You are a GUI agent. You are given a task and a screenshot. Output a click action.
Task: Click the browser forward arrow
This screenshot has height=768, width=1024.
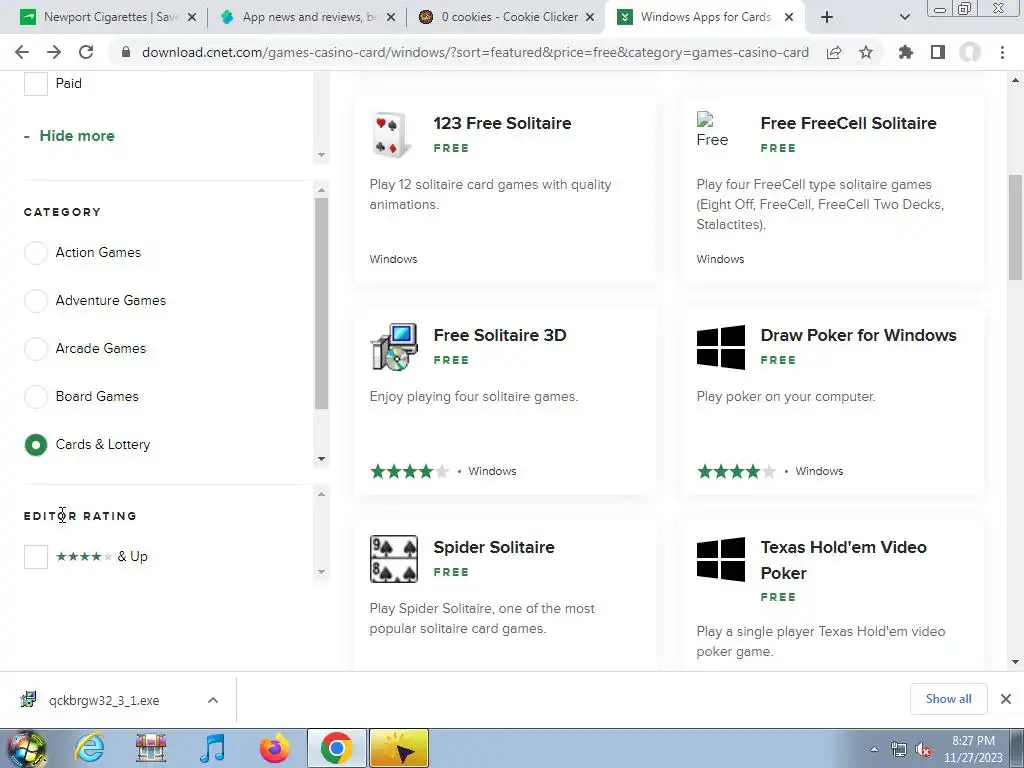[54, 52]
